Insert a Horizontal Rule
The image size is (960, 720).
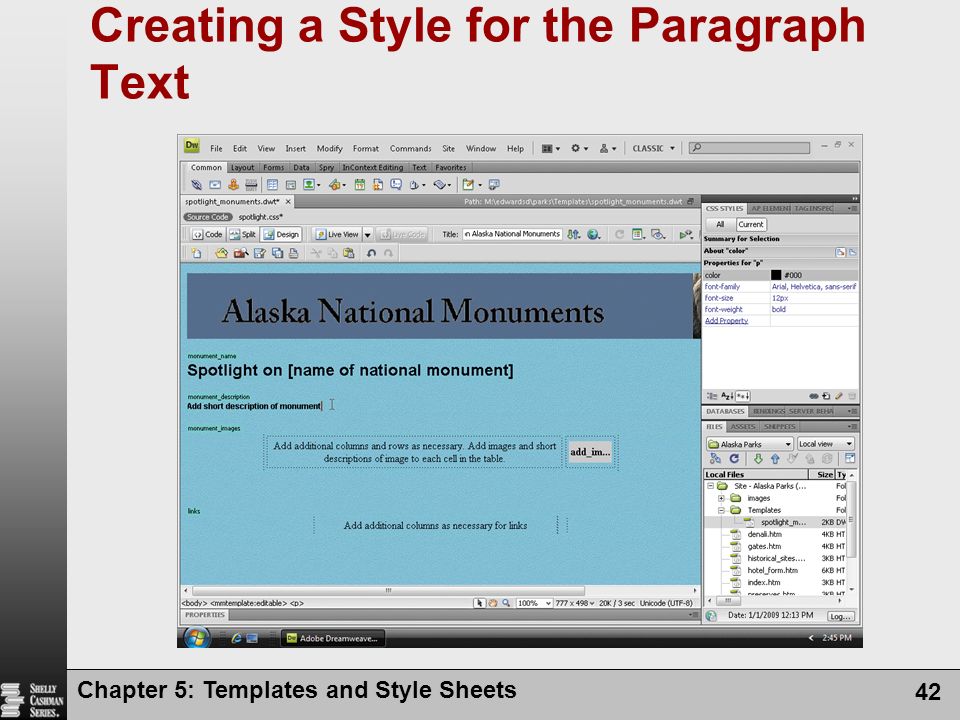pyautogui.click(x=251, y=184)
